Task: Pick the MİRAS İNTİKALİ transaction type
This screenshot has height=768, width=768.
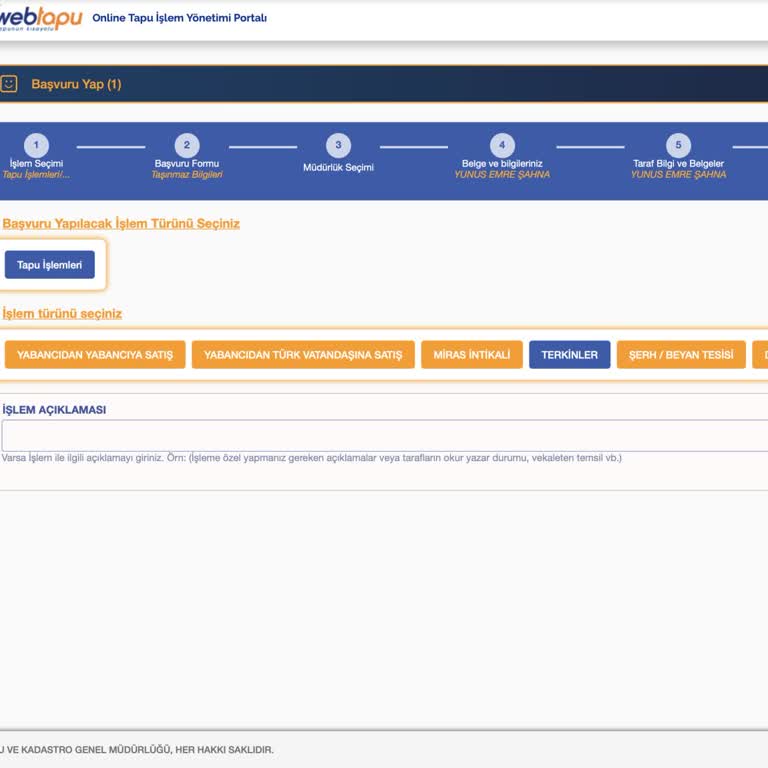Action: pyautogui.click(x=472, y=355)
